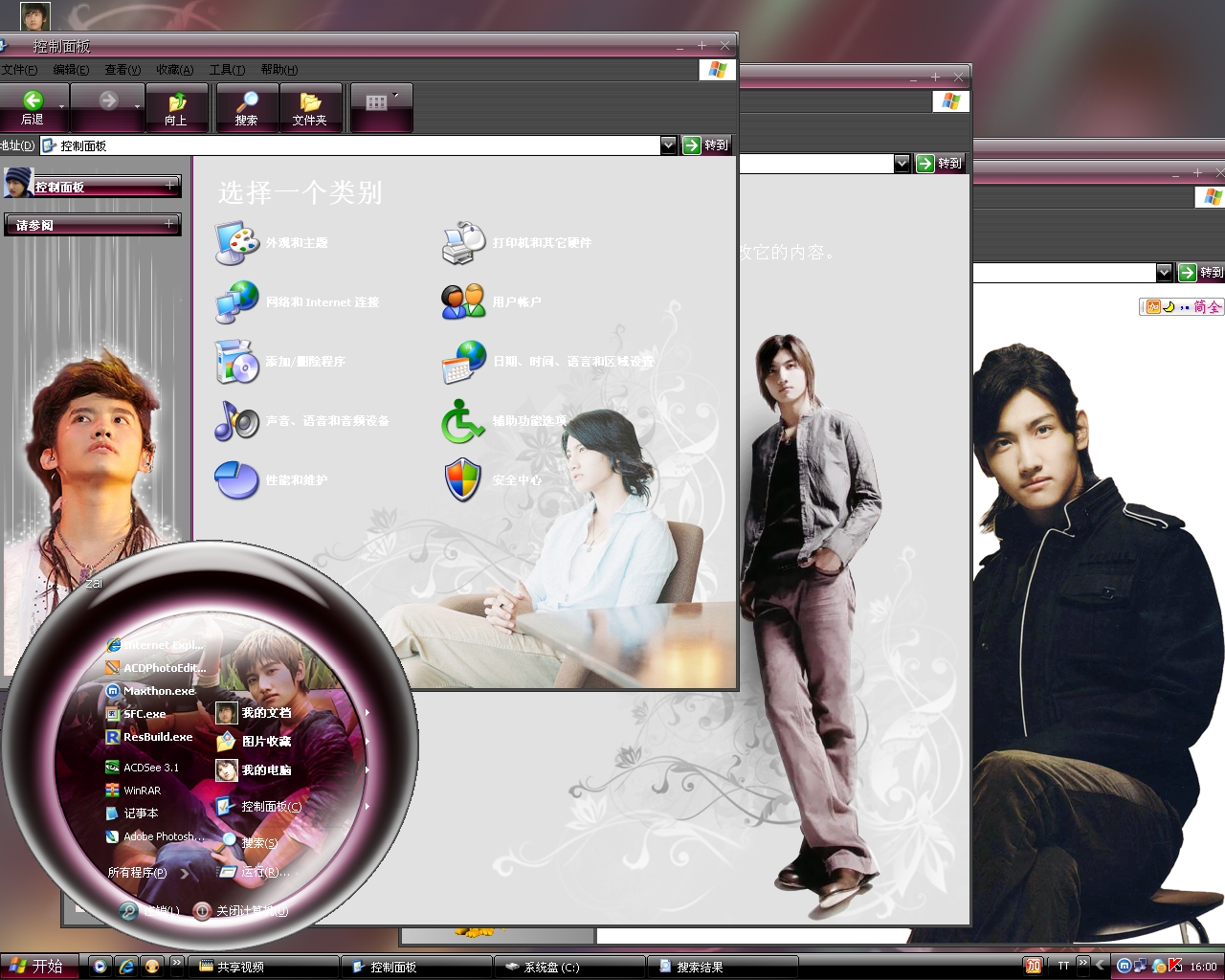This screenshot has width=1225, height=980.
Task: Open 记事本 Notepad from the Start menu
Action: pyautogui.click(x=131, y=813)
